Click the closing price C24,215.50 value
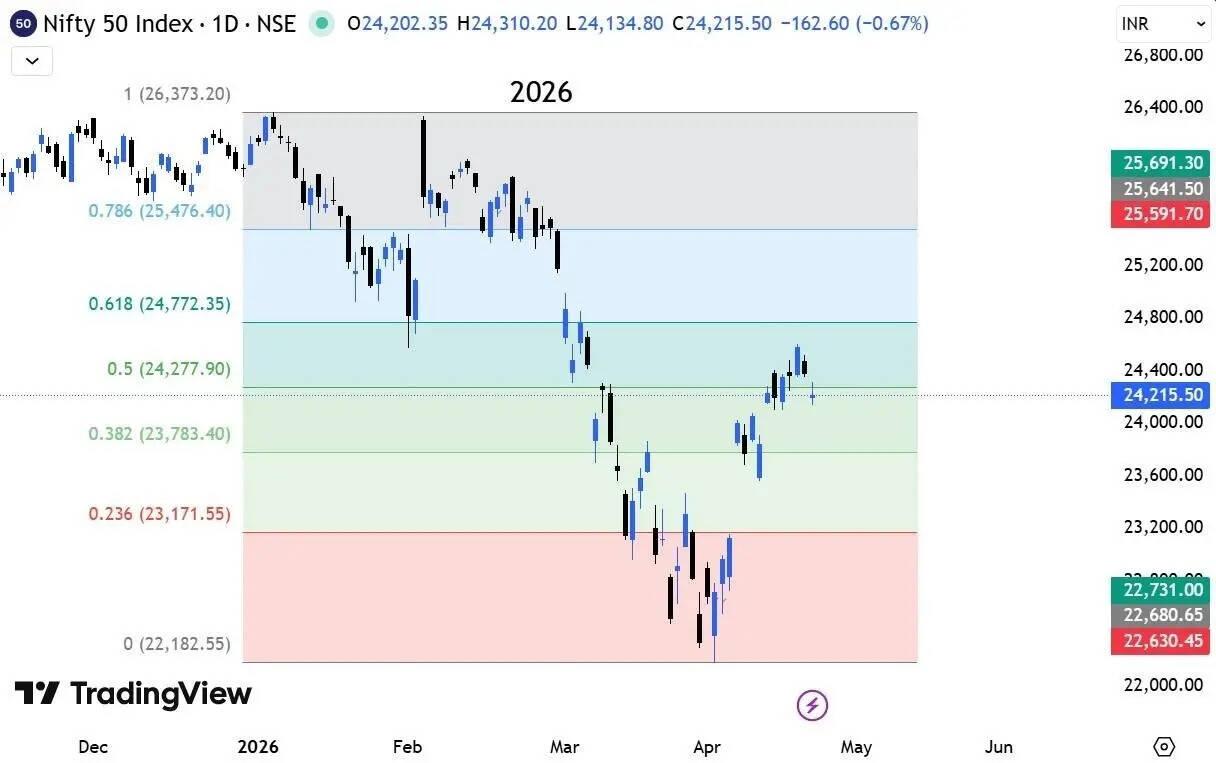 point(722,23)
